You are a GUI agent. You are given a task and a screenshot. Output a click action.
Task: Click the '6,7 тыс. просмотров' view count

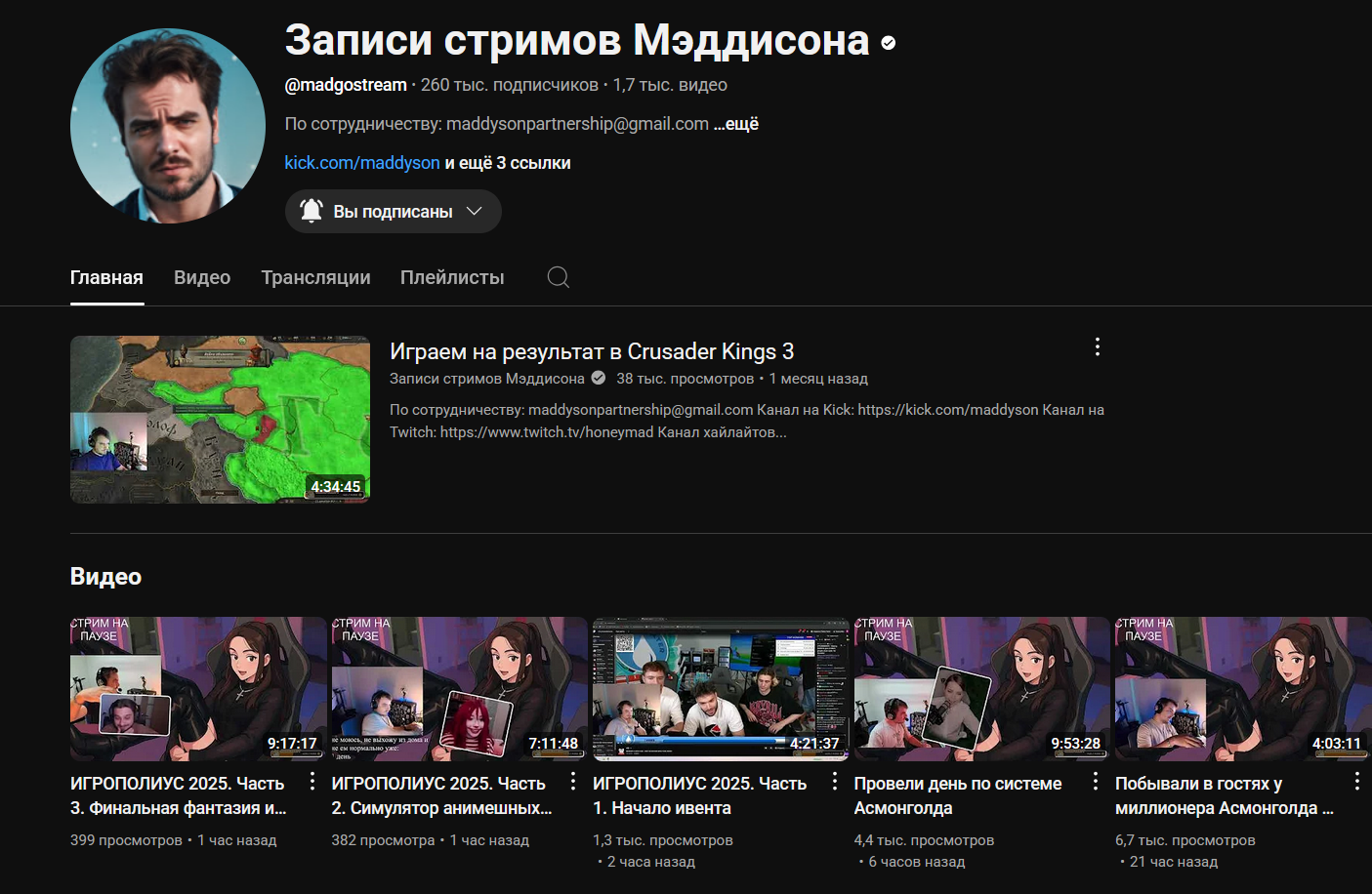(x=1185, y=840)
